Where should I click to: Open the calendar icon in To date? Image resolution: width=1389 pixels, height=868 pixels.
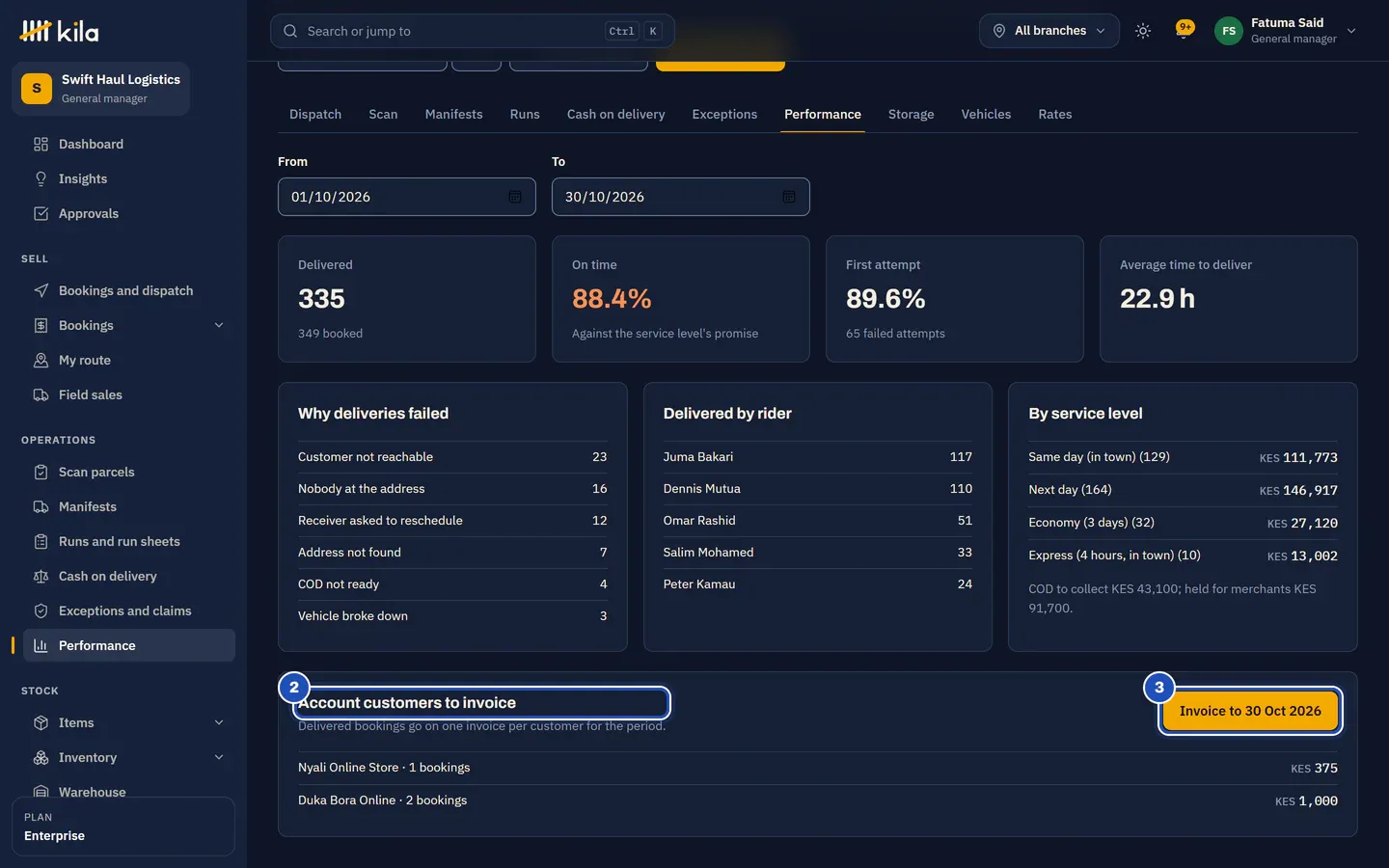tap(789, 197)
